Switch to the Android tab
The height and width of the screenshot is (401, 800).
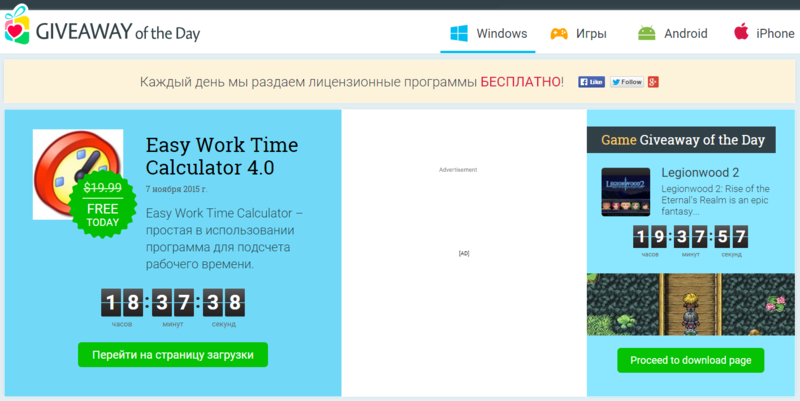(672, 34)
